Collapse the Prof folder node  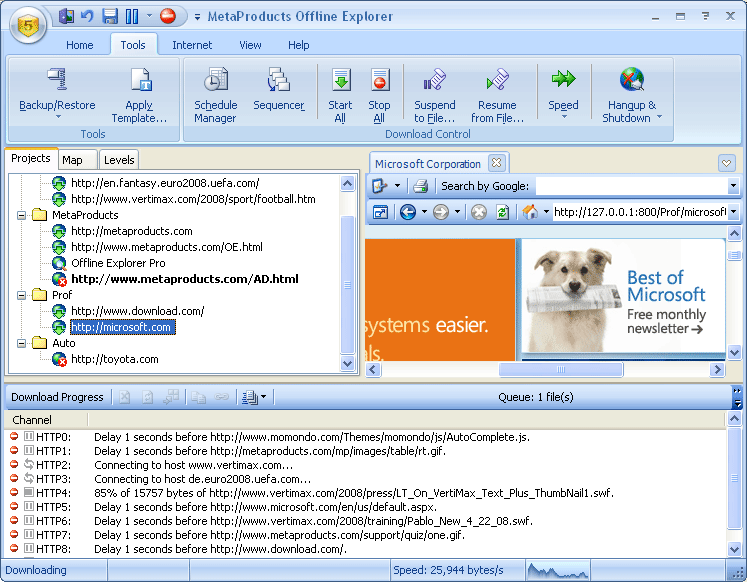tap(21, 295)
